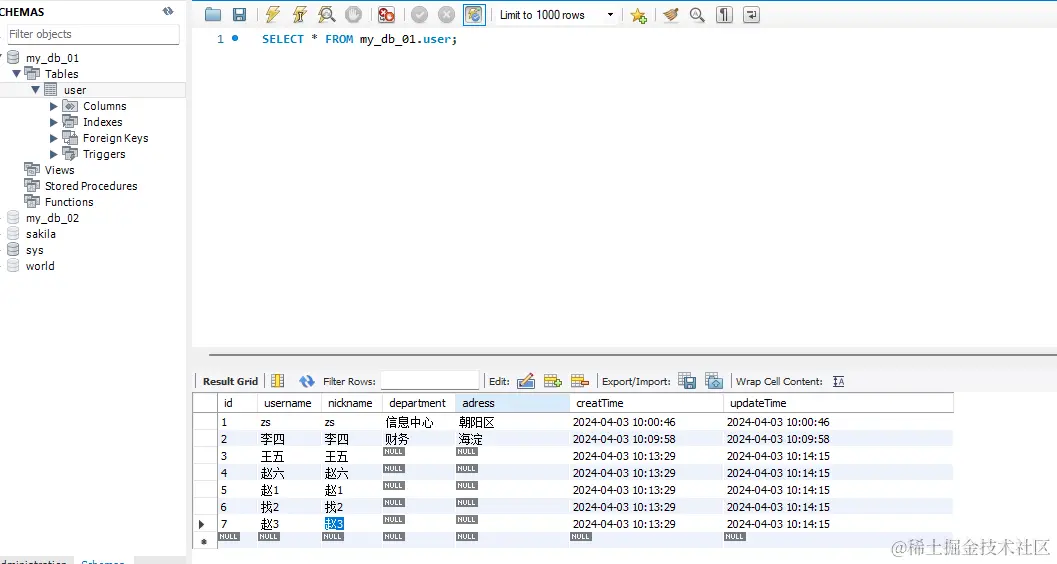Toggle invisible characters pilcrow icon
The width and height of the screenshot is (1057, 564).
coord(724,15)
